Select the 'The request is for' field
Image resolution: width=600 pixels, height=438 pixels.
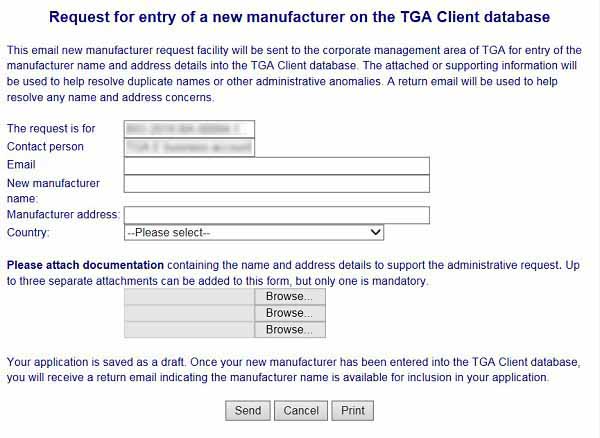tap(189, 129)
